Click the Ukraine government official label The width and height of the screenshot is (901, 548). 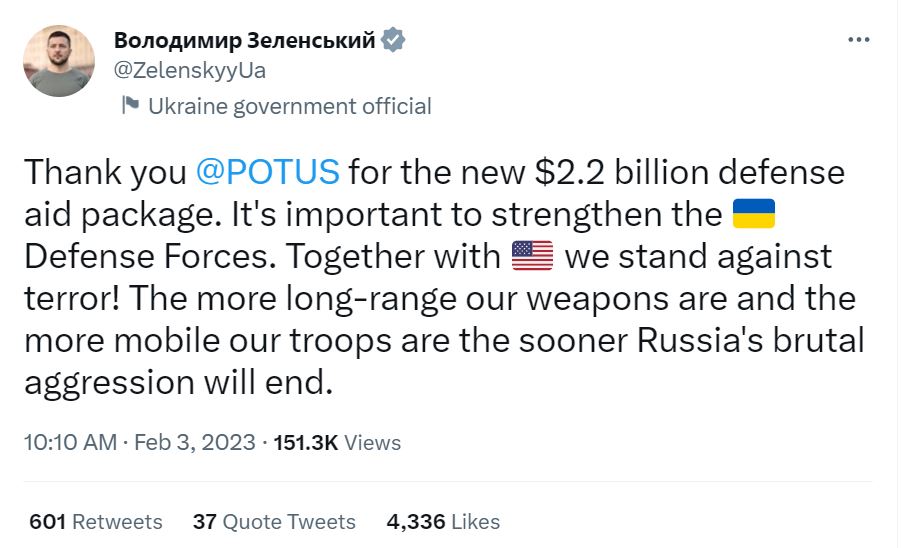point(289,106)
